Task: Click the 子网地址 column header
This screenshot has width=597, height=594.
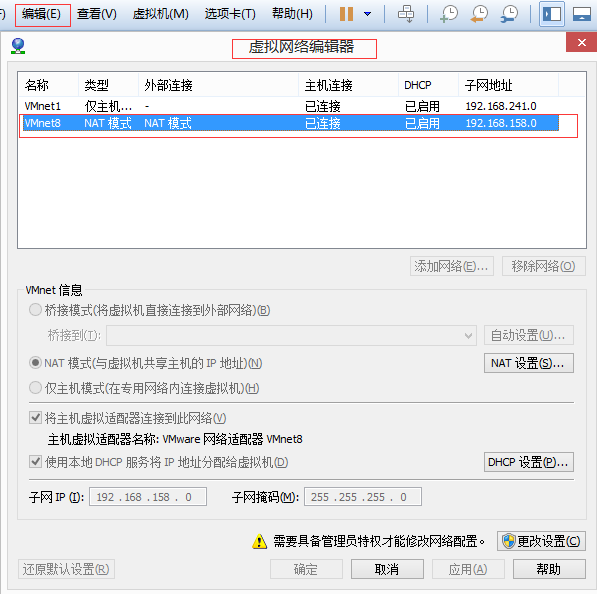Action: click(x=508, y=85)
